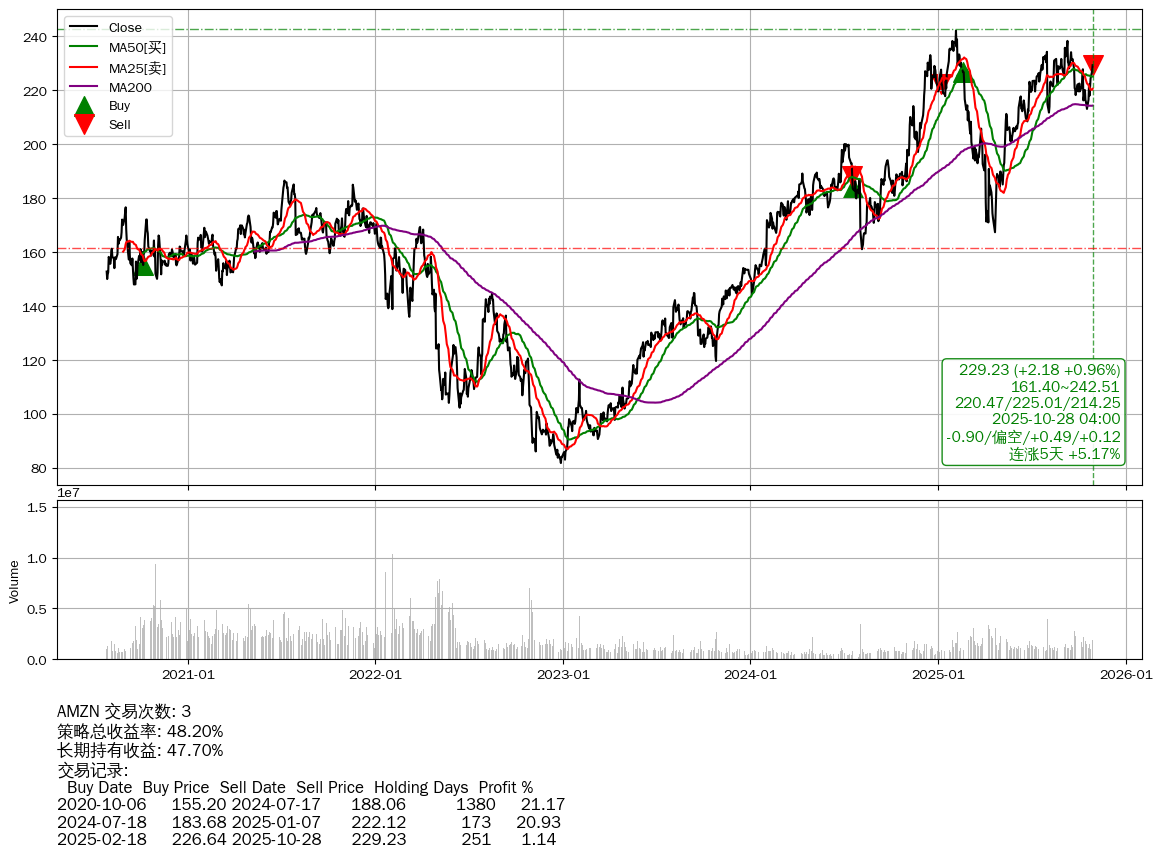This screenshot has height=857, width=1163.
Task: Click the July 2024 red sell marker
Action: [852, 175]
